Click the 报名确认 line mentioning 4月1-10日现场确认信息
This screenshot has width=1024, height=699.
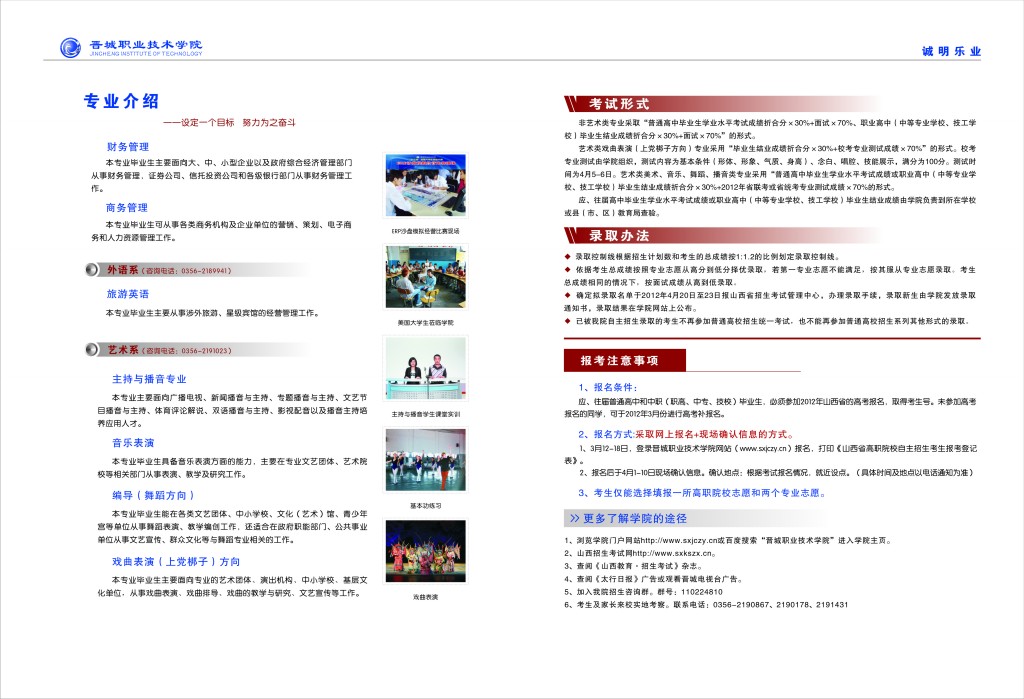[x=776, y=473]
